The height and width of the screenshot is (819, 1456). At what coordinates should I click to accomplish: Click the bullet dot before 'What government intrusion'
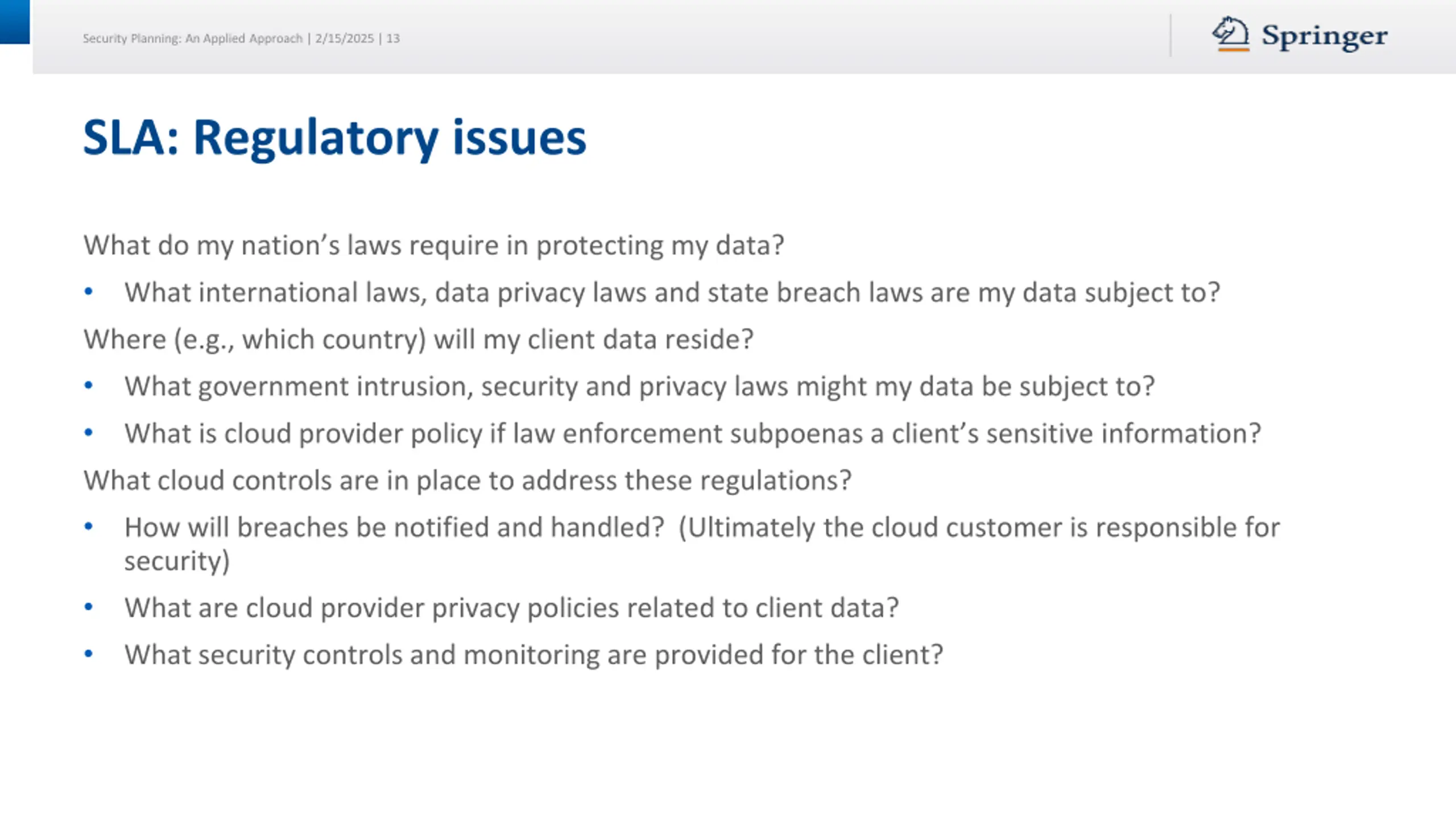(x=88, y=386)
